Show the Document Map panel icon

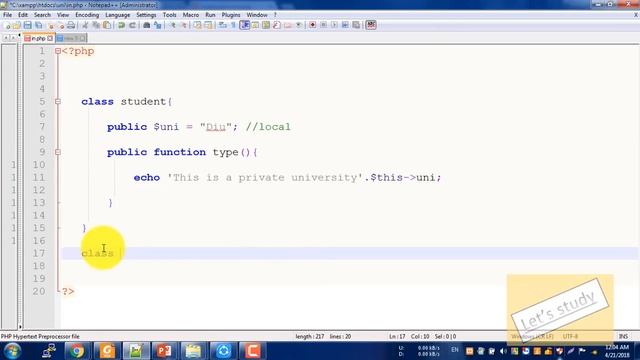click(x=266, y=25)
